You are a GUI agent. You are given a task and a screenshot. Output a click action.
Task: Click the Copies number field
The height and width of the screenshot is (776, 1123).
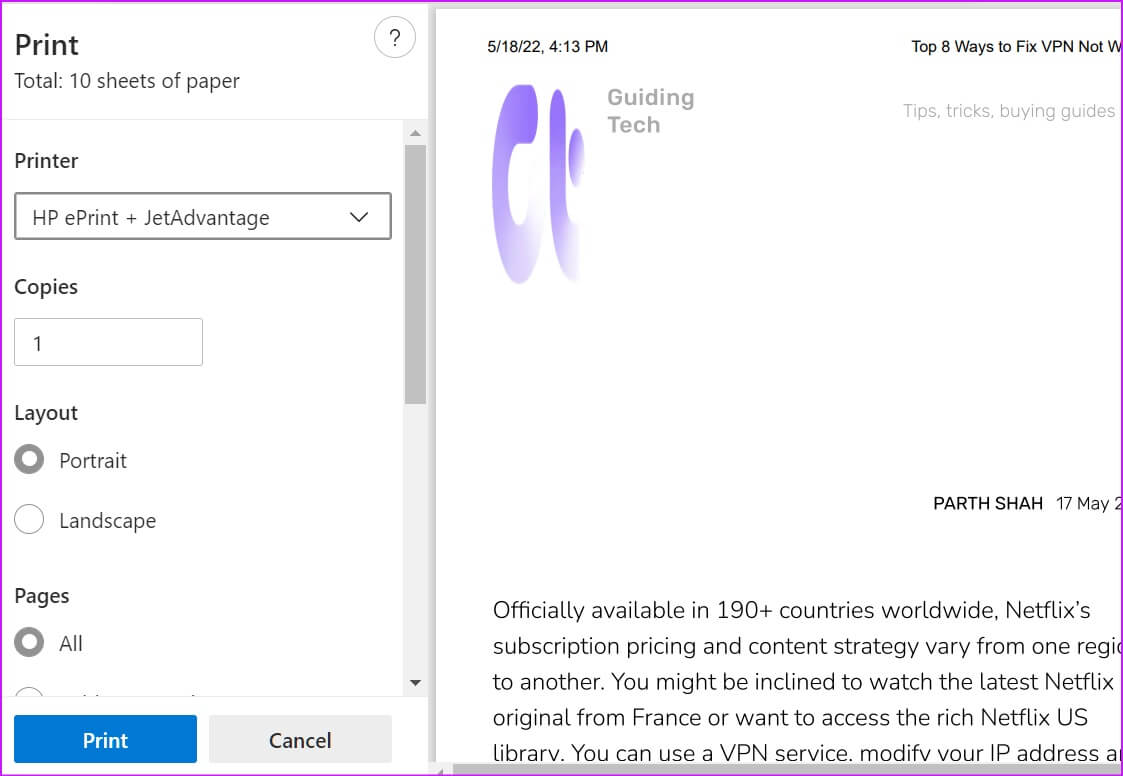click(x=108, y=343)
